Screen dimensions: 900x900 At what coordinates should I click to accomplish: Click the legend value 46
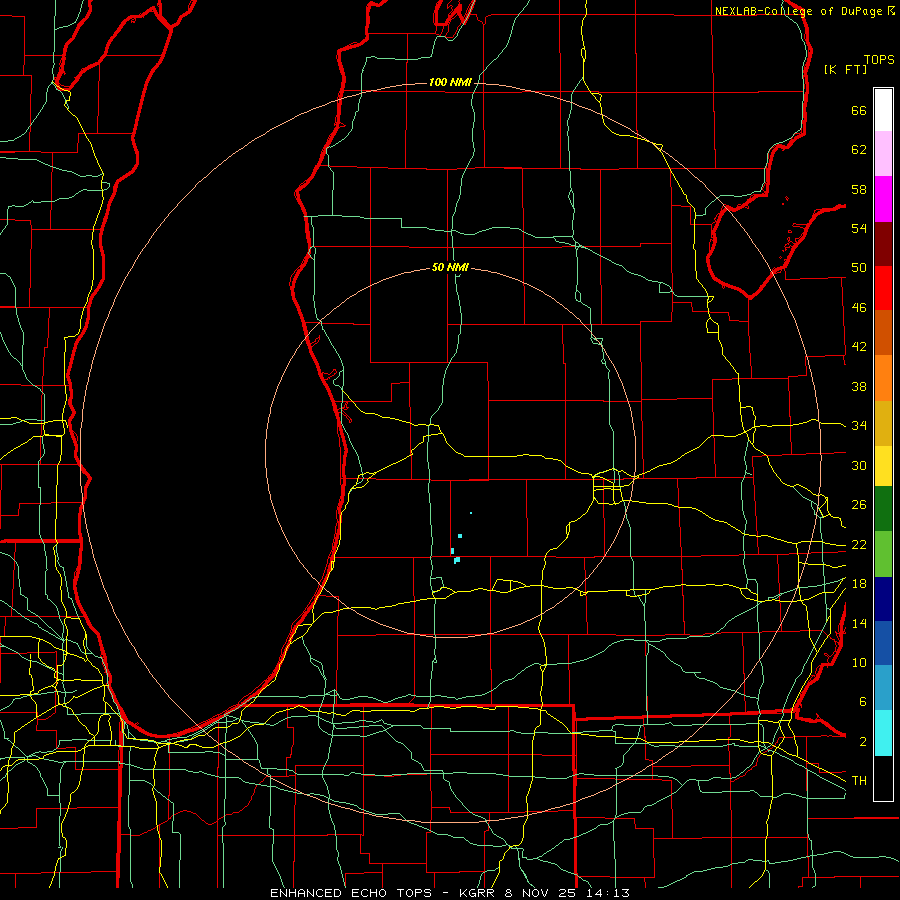(859, 308)
